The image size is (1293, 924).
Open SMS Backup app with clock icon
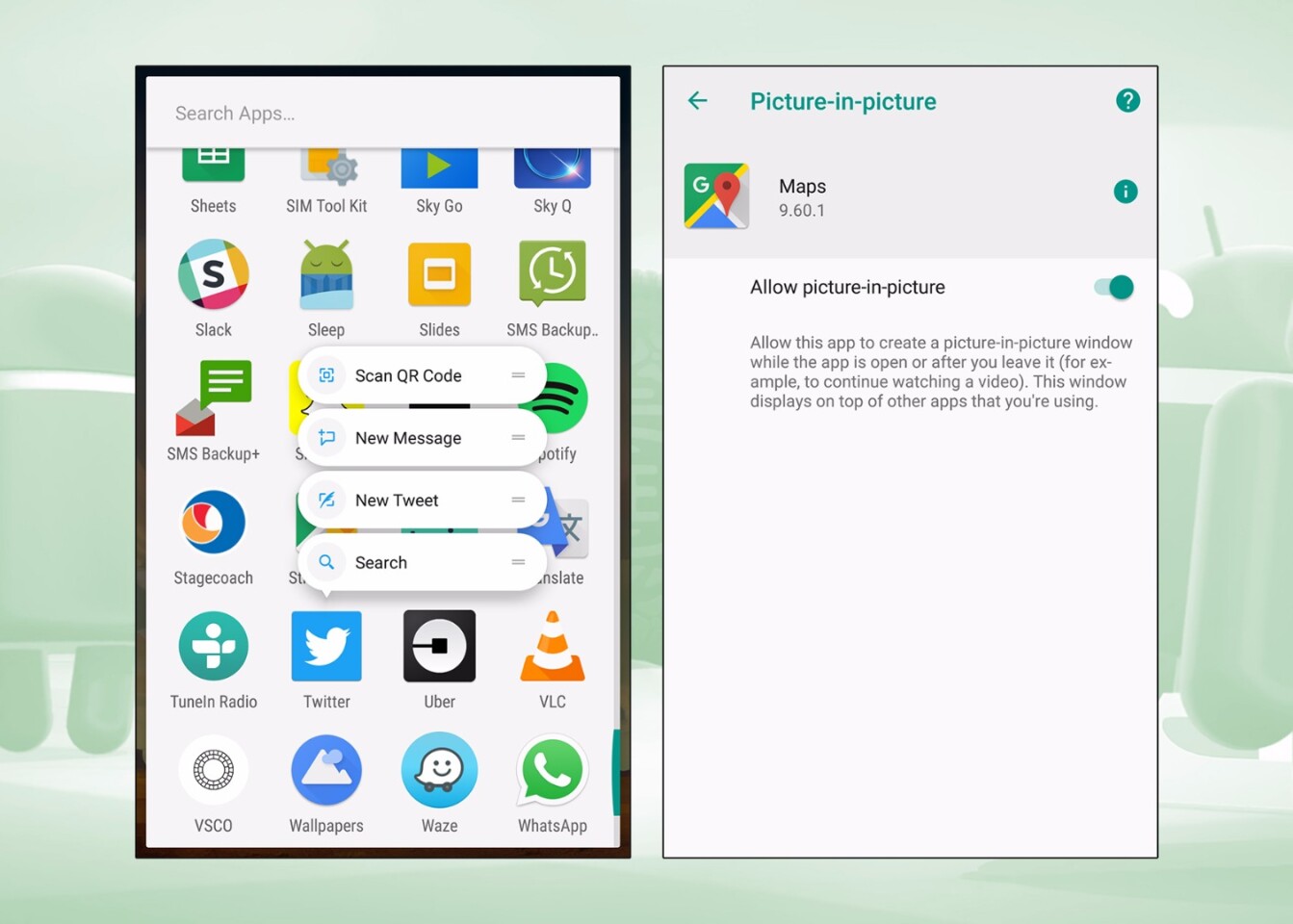point(553,273)
